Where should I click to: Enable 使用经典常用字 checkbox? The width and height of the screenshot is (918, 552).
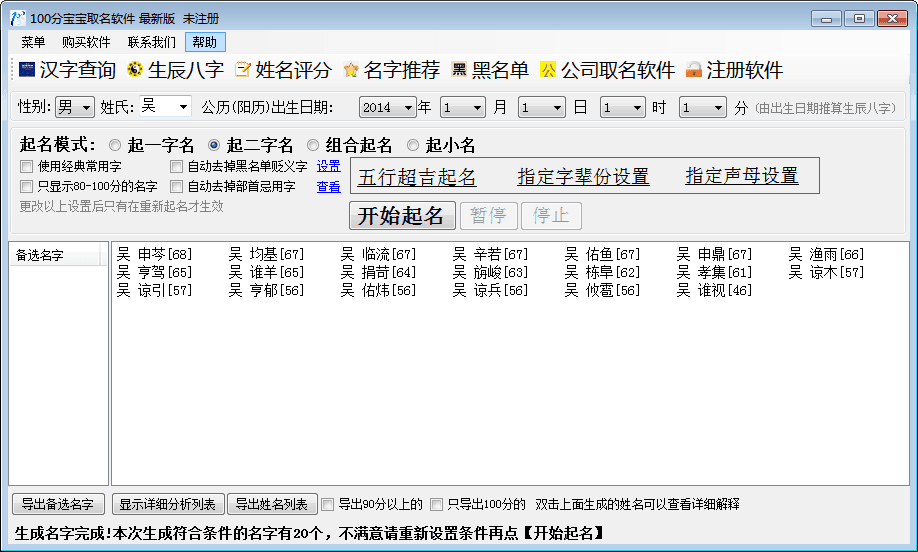point(27,166)
